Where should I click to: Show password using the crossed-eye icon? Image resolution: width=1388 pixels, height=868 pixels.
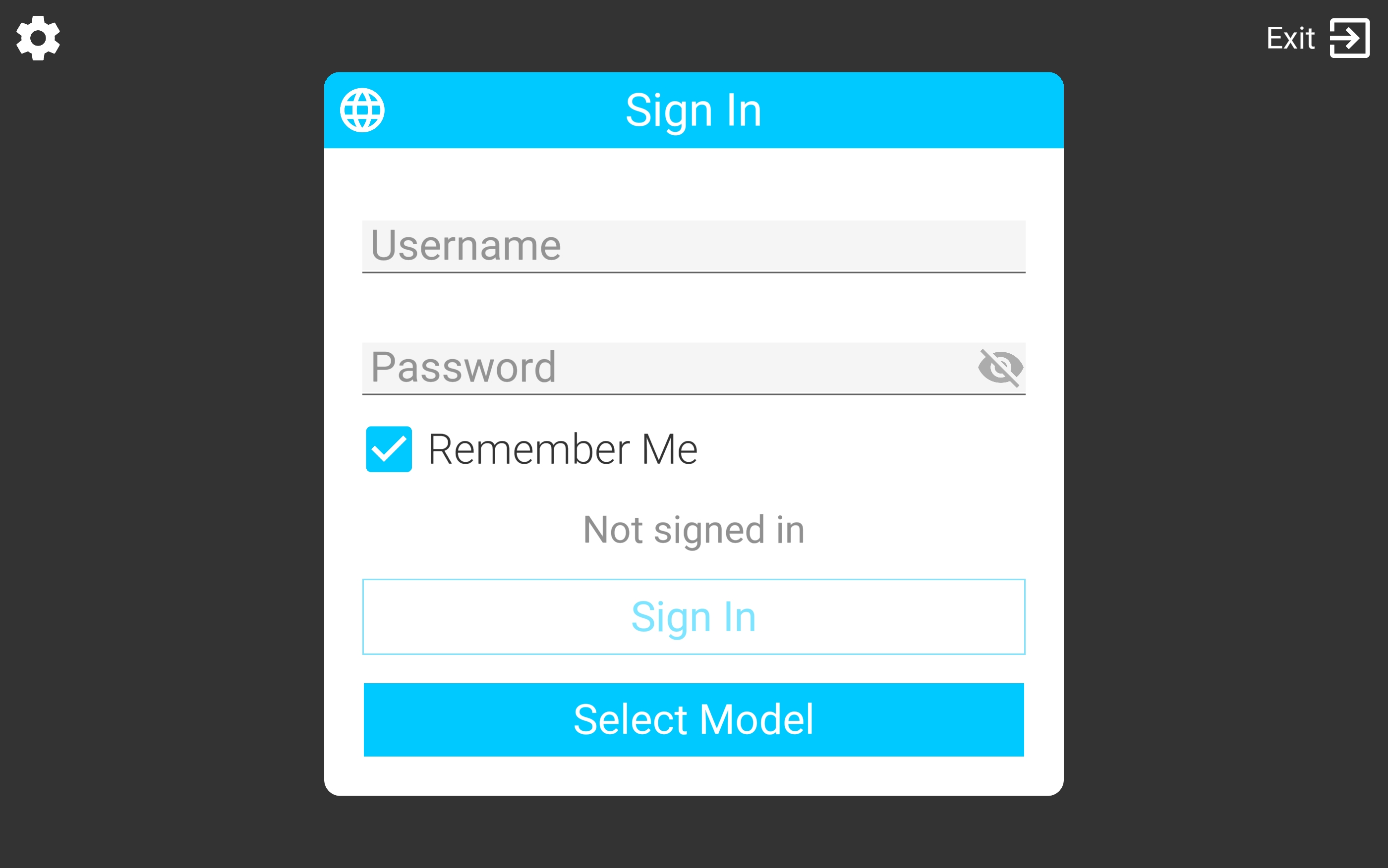coord(1000,368)
